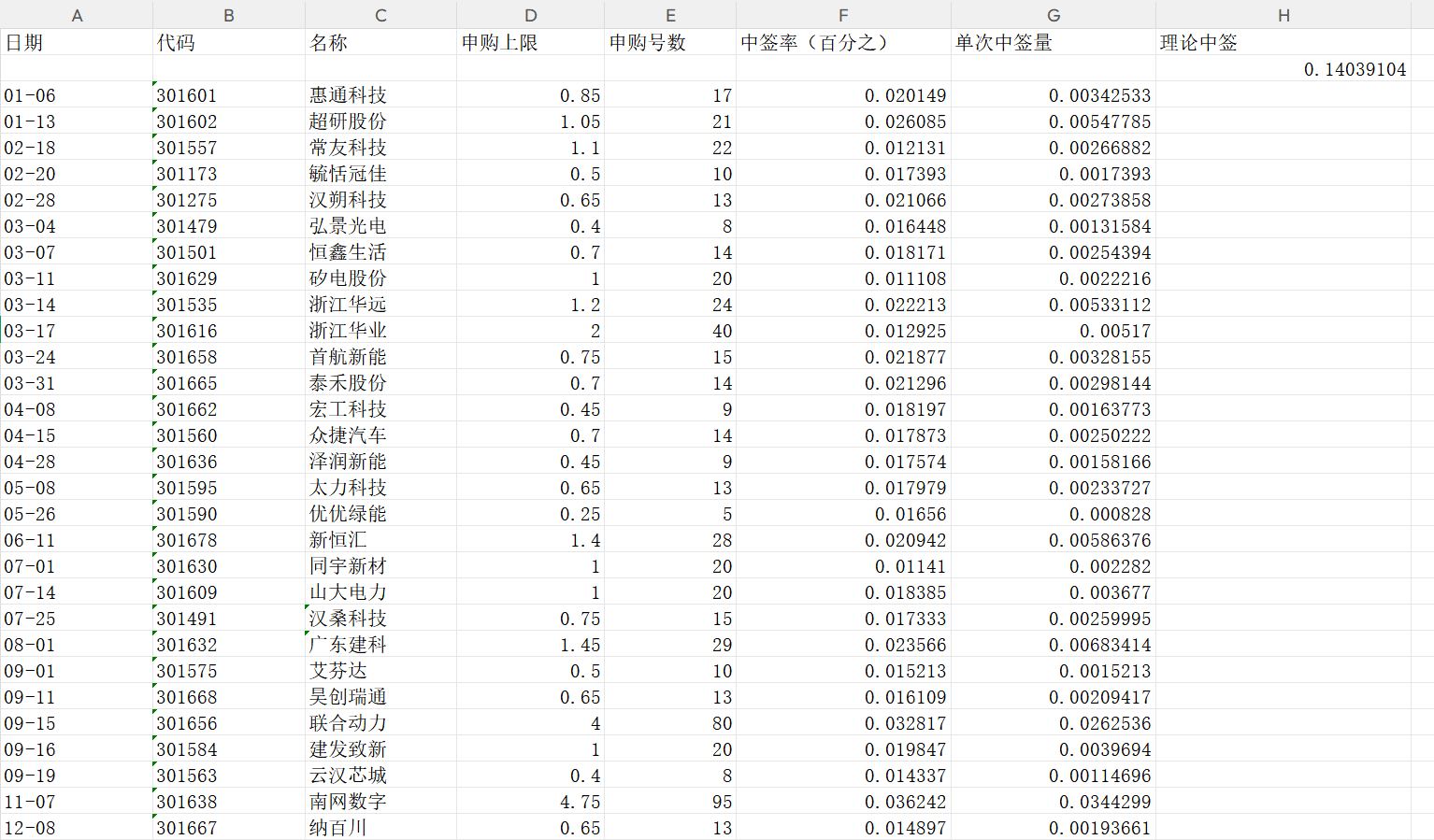Select column G header
Screen dimensions: 1434x840
(x=1054, y=15)
